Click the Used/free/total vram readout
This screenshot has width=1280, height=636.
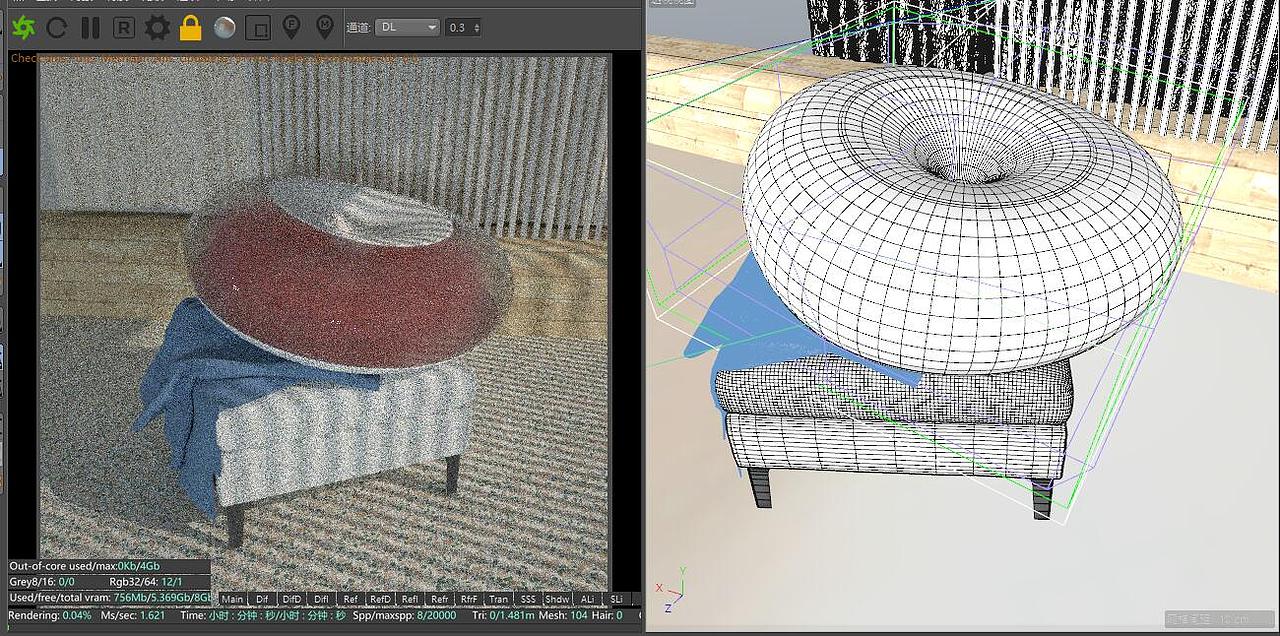(x=111, y=597)
